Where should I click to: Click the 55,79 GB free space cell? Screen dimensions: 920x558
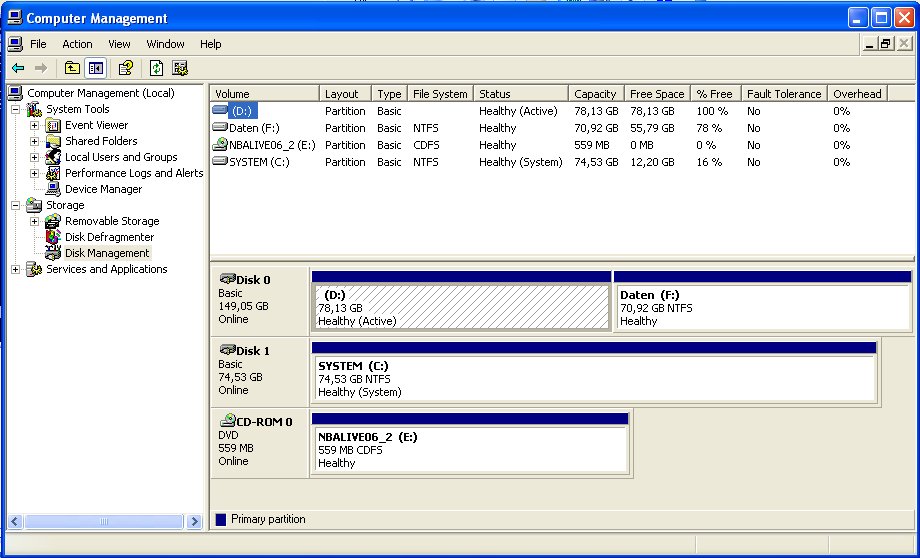click(652, 128)
